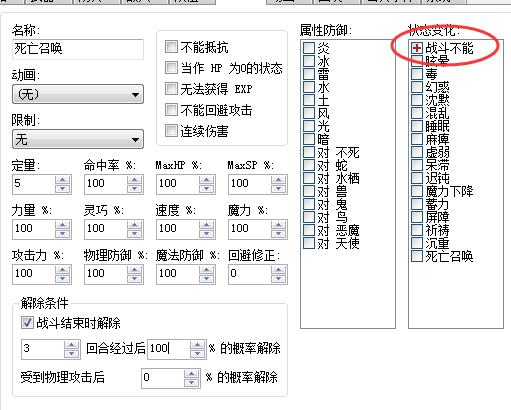Click the 定量 value field
Image resolution: width=511 pixels, height=410 pixels.
point(33,184)
